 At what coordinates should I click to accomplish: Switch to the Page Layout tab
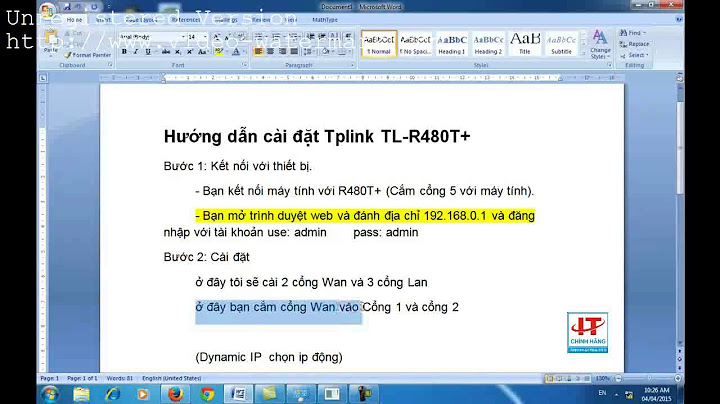[x=141, y=20]
